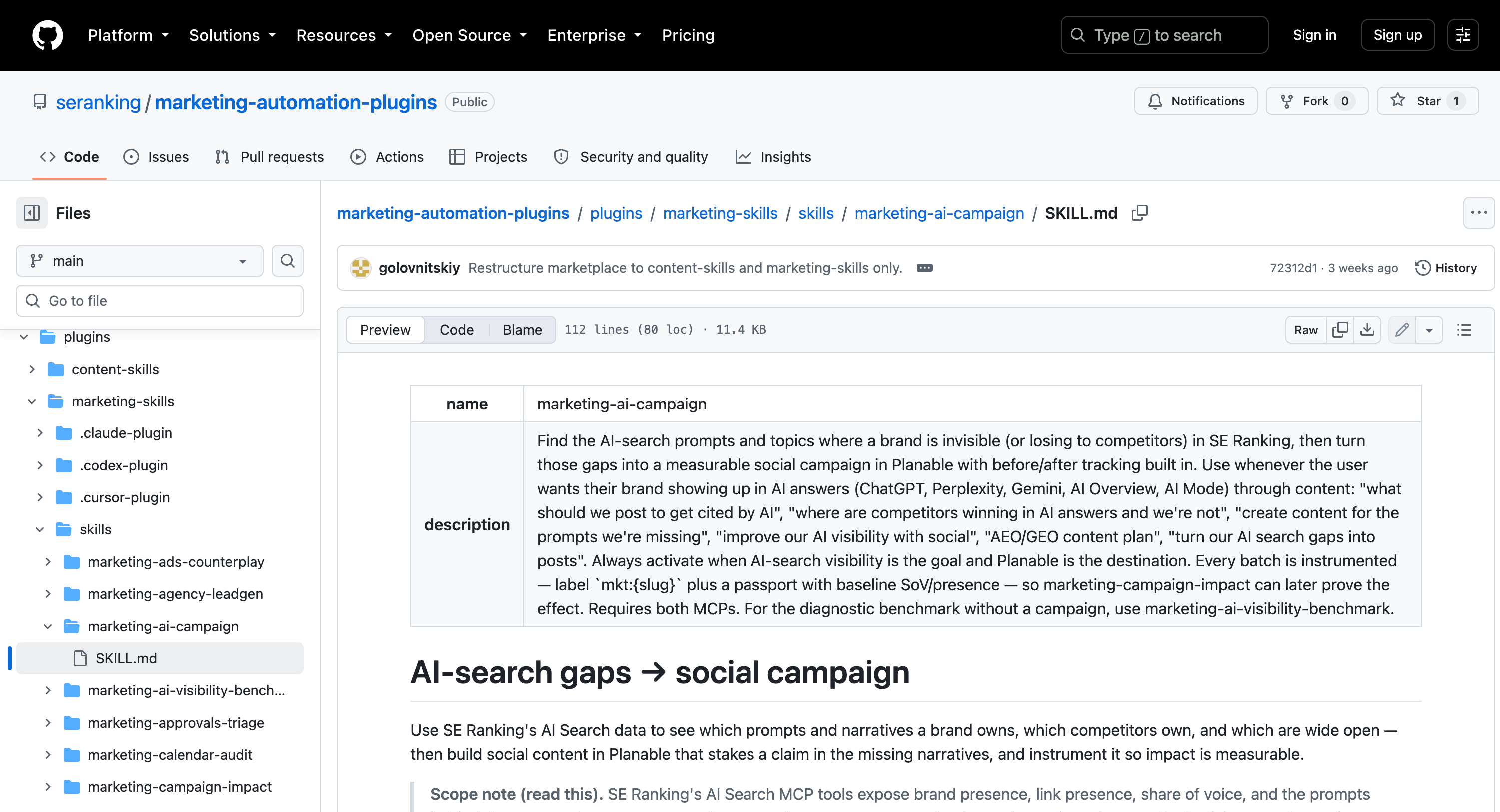Open the more file actions menu

pos(1479,213)
